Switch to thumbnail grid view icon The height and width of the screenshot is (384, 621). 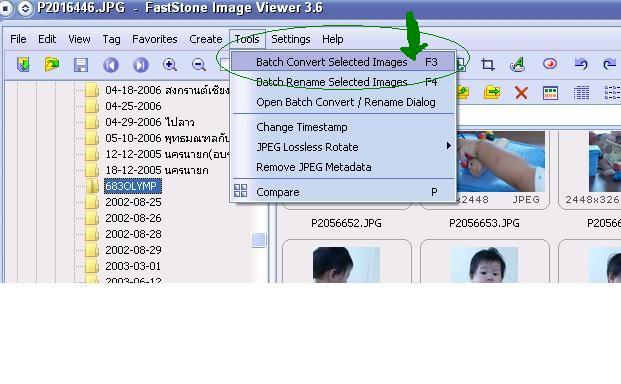coord(551,93)
